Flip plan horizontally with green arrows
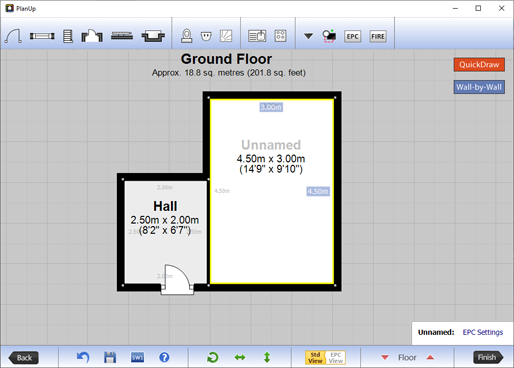Image resolution: width=514 pixels, height=368 pixels. pyautogui.click(x=240, y=358)
